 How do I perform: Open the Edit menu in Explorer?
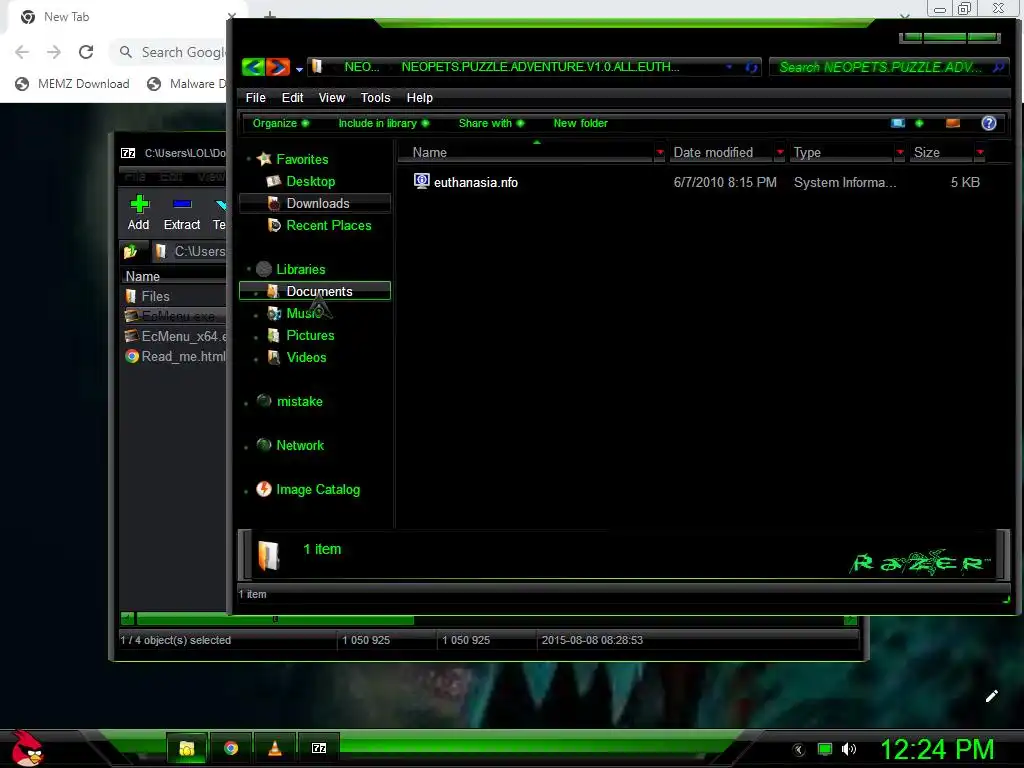[292, 97]
